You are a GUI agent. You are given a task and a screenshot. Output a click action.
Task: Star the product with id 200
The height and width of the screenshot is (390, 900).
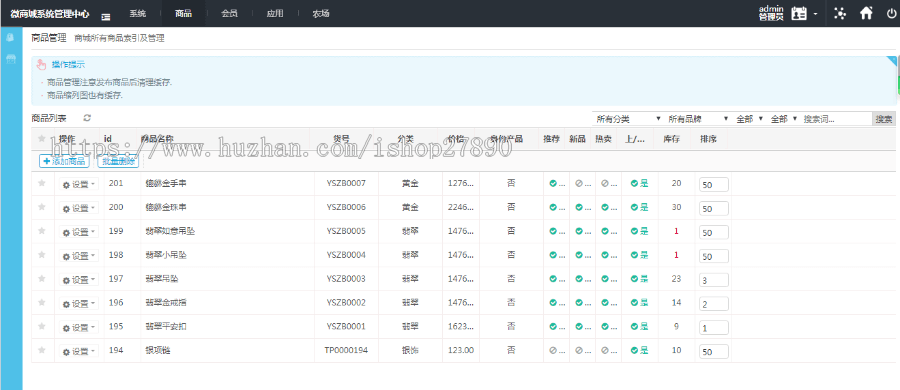[41, 207]
